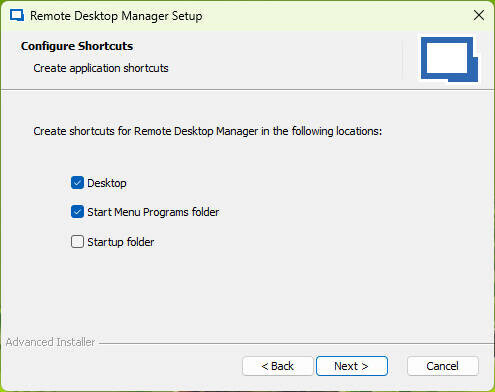Proceed with the Next button
Viewport: 495px width, 392px height.
352,366
